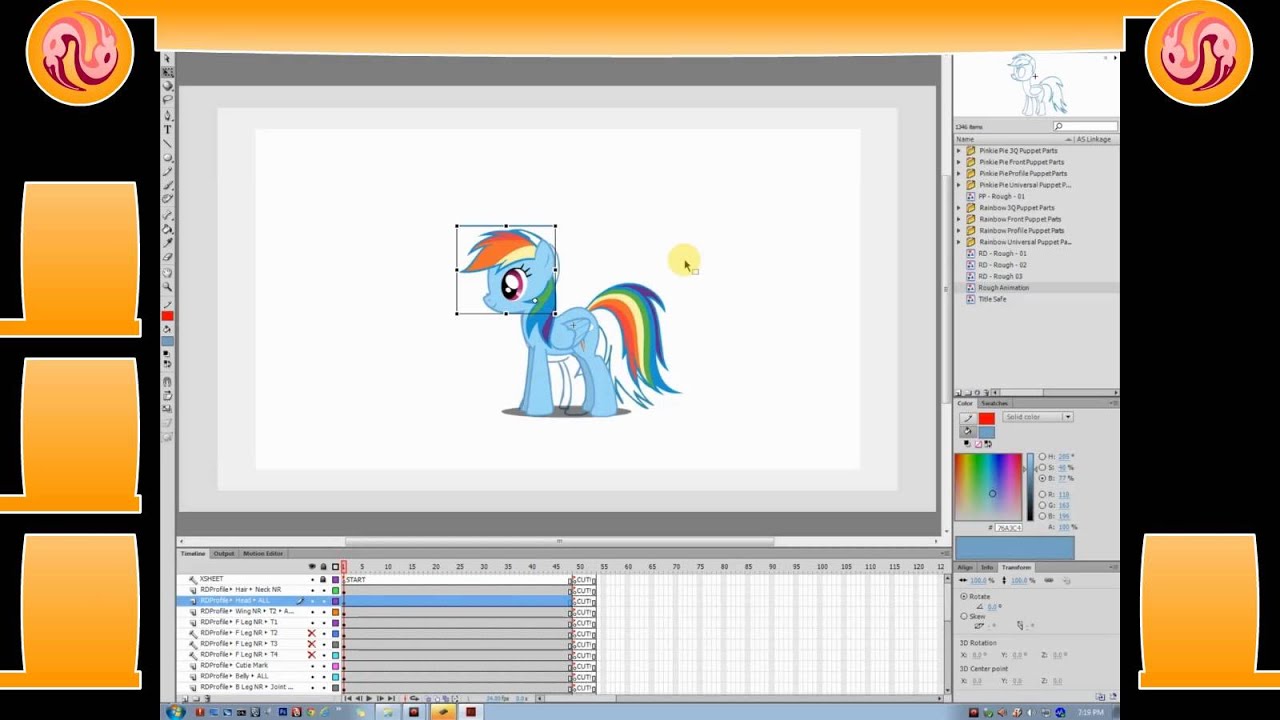Click the hex color value field
The image size is (1280, 720).
(1009, 527)
